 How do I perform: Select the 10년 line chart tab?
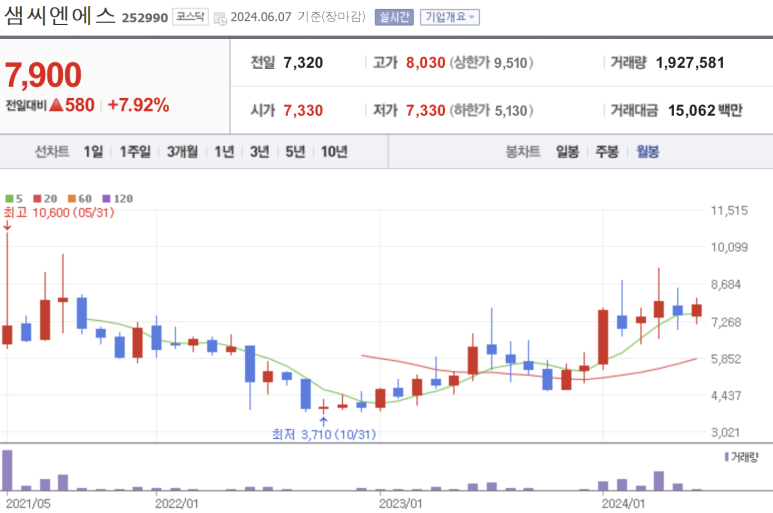(334, 151)
